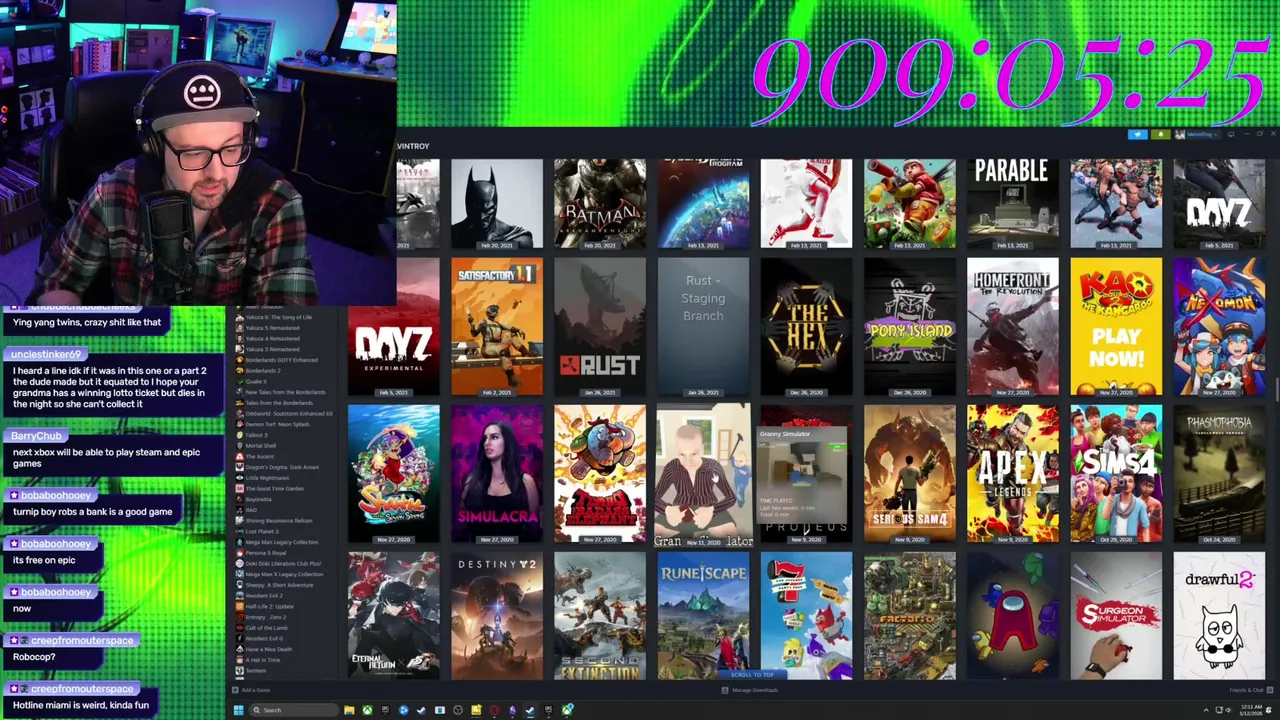
Task: Open the Pony Island cover
Action: tap(910, 326)
